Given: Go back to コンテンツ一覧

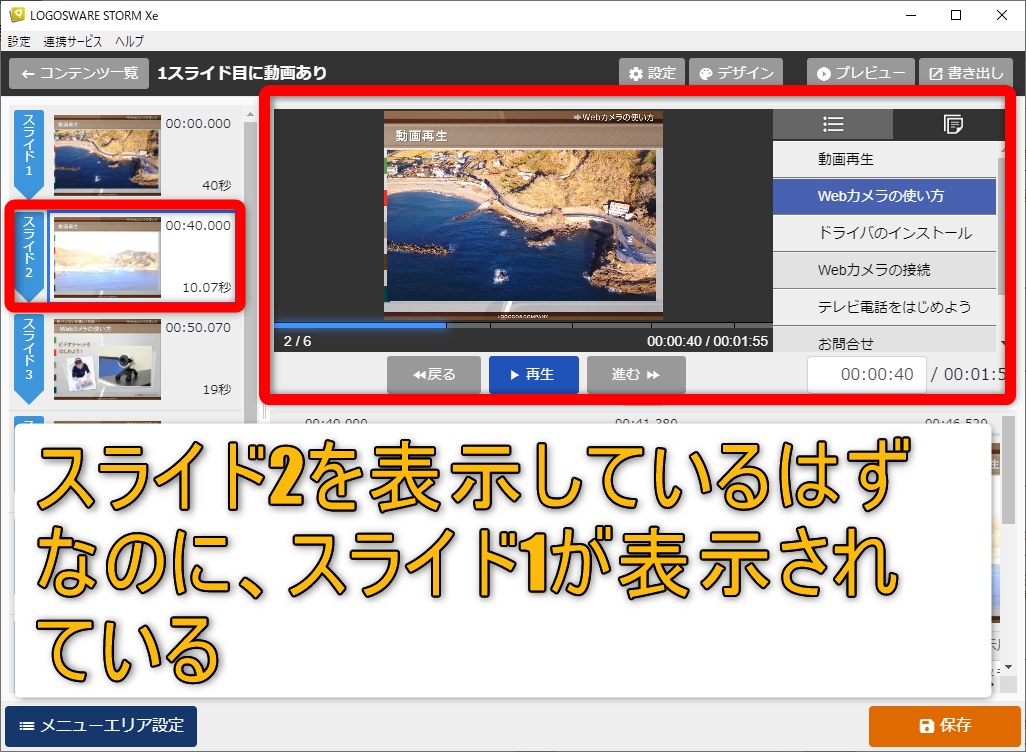Looking at the screenshot, I should [x=79, y=73].
